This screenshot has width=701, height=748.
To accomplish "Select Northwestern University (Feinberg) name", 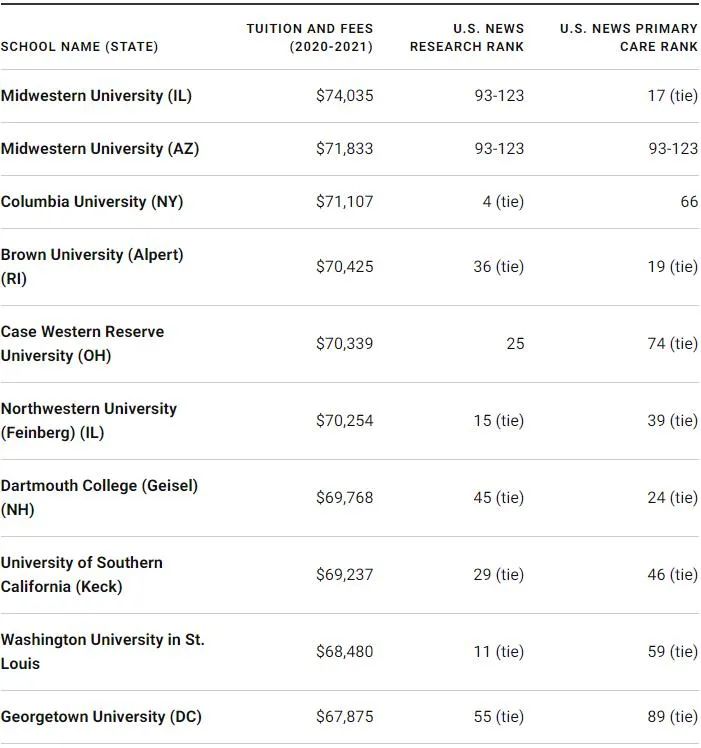I will (88, 421).
